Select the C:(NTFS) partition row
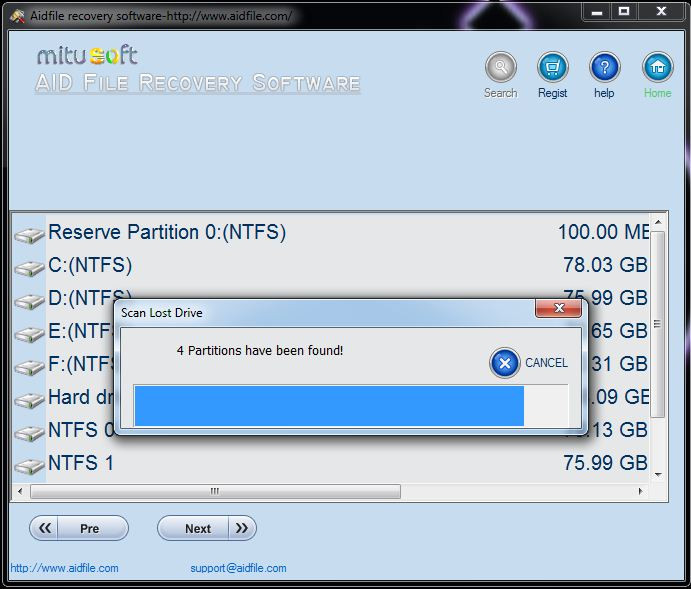691x589 pixels. [331, 265]
